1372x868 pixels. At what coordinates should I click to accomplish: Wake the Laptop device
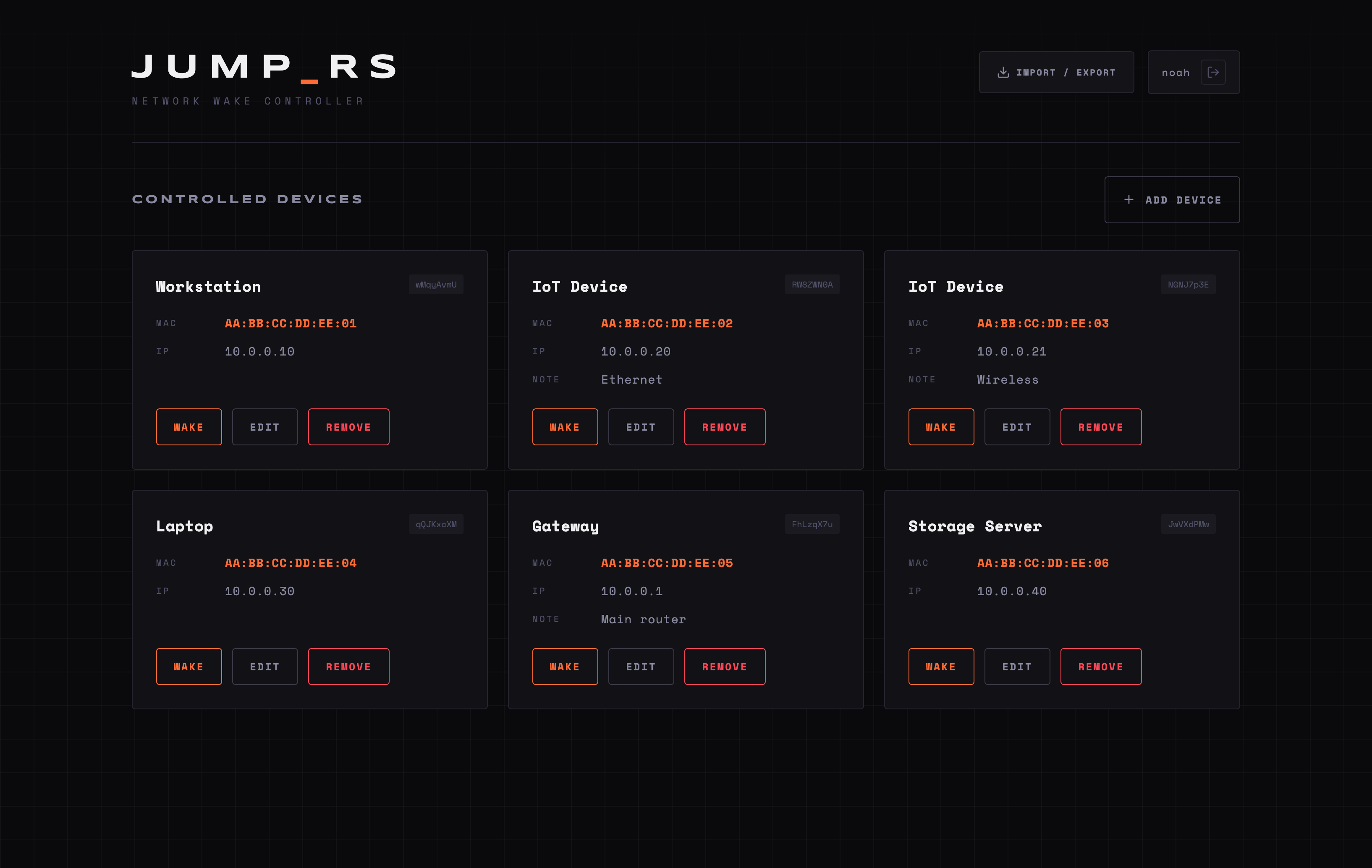[x=189, y=667]
